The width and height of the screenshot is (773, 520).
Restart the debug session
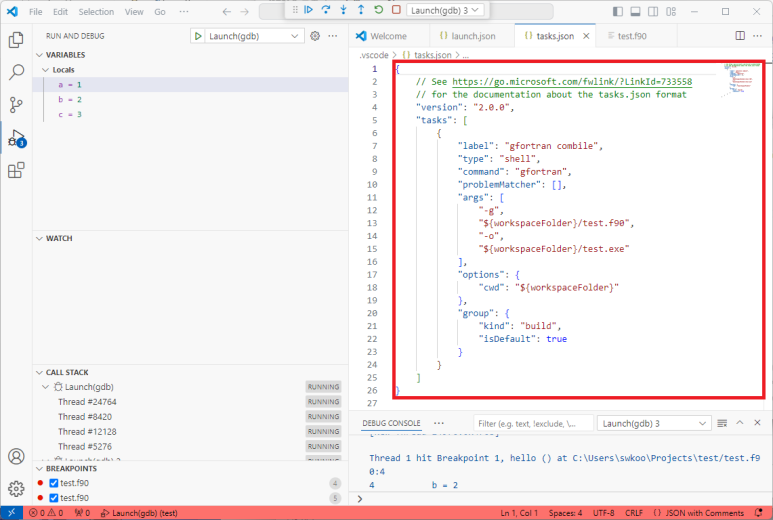pos(379,10)
